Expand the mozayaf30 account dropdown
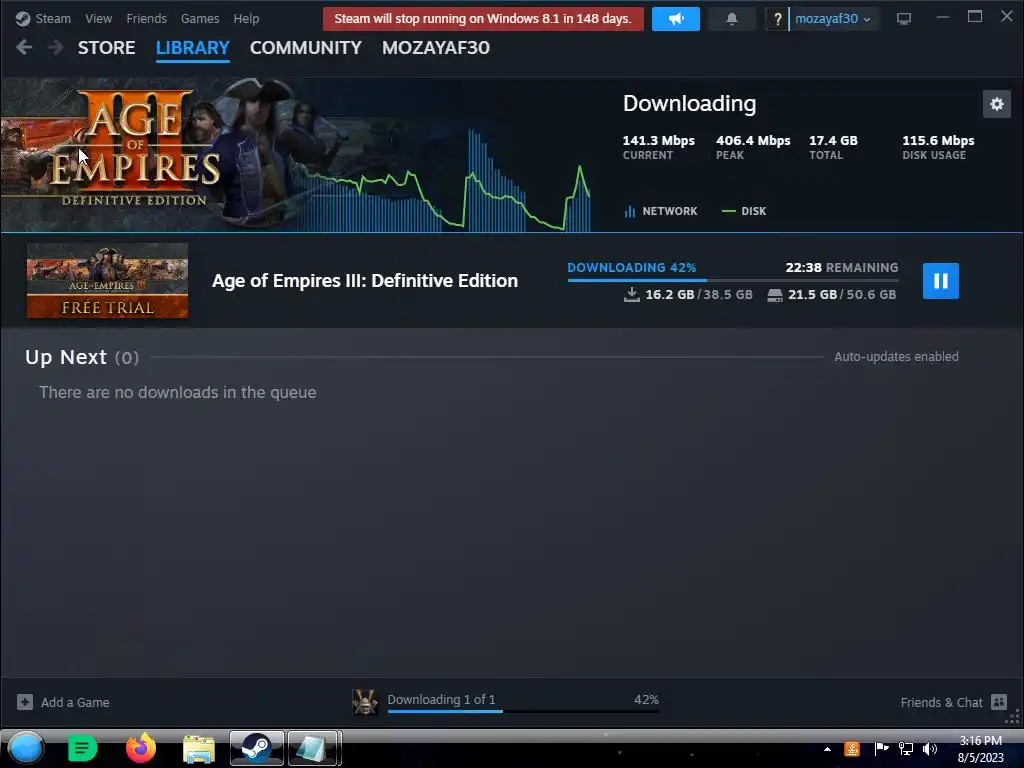The width and height of the screenshot is (1024, 768). 832,19
